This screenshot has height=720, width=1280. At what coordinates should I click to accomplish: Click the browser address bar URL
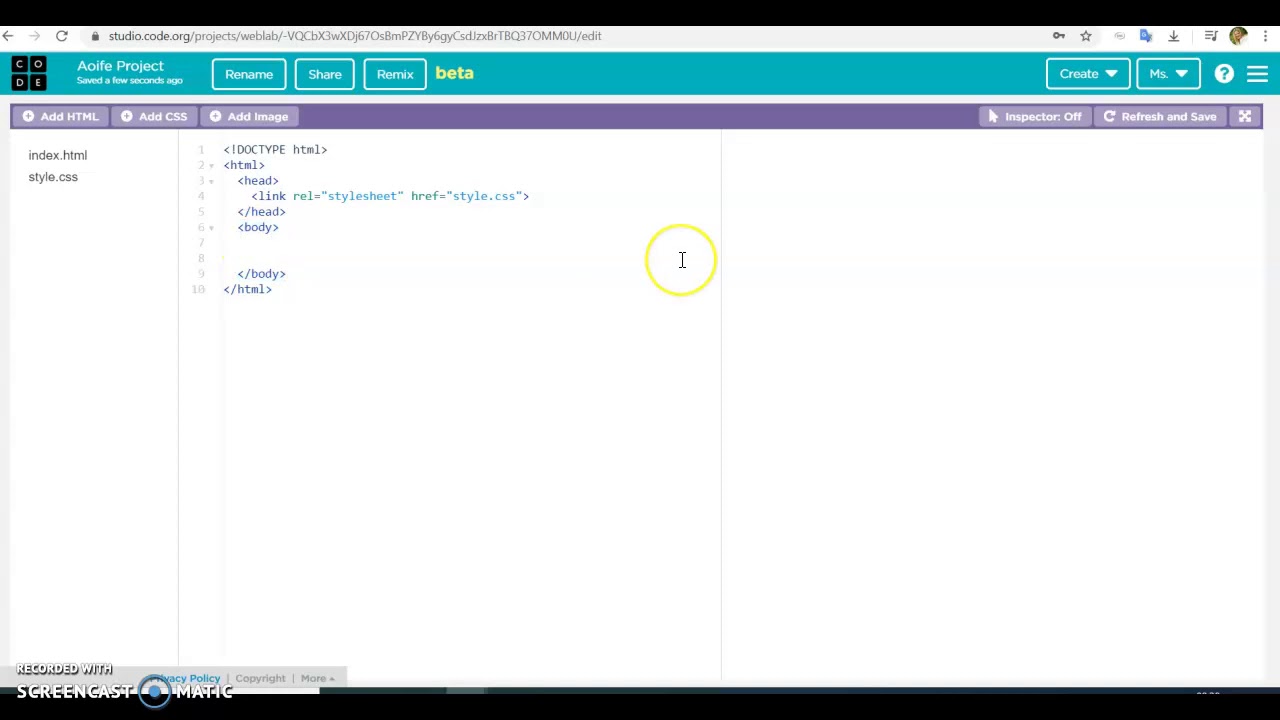point(355,36)
